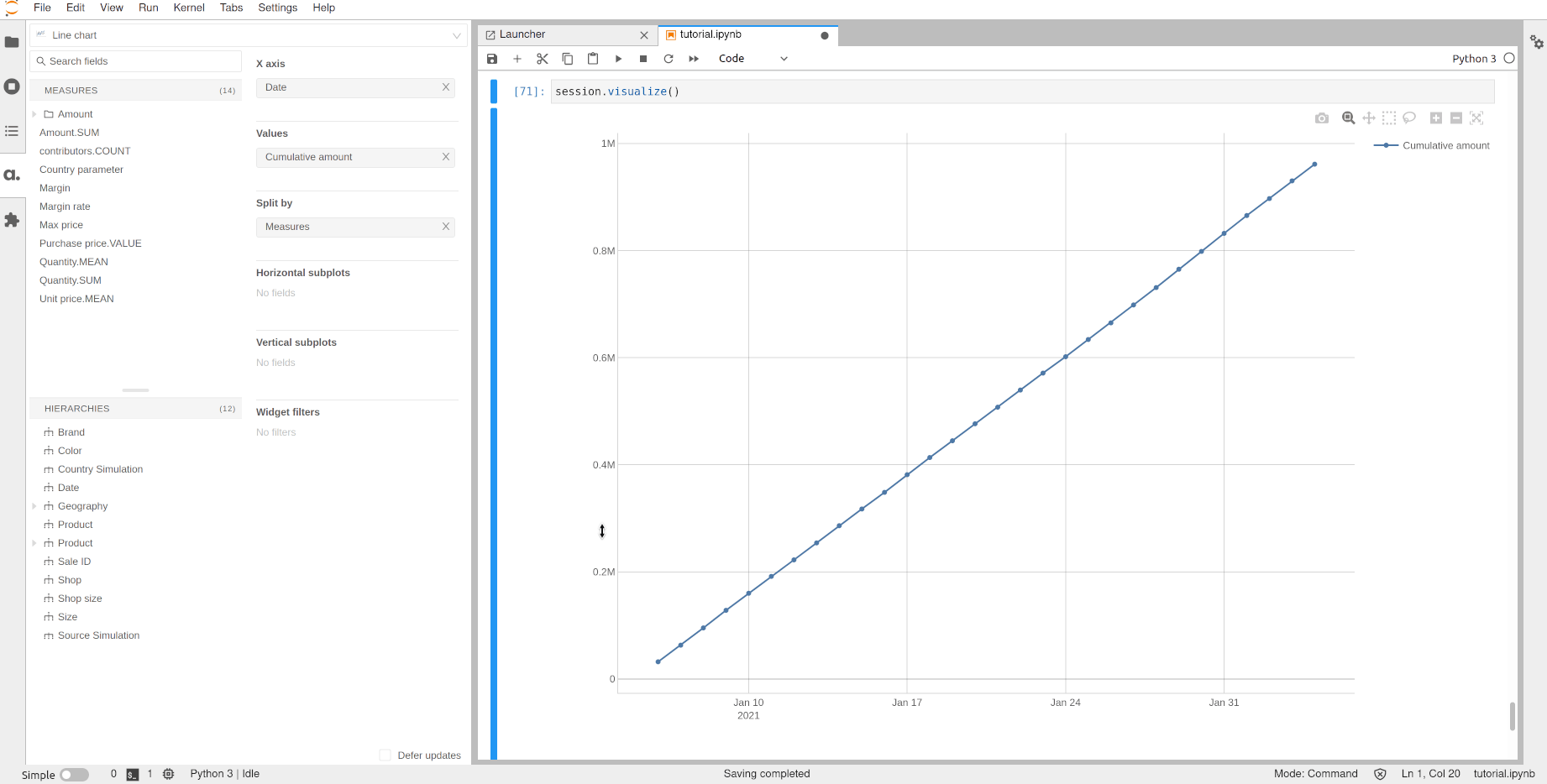Select the plot zoom magnifier tool

pos(1348,118)
